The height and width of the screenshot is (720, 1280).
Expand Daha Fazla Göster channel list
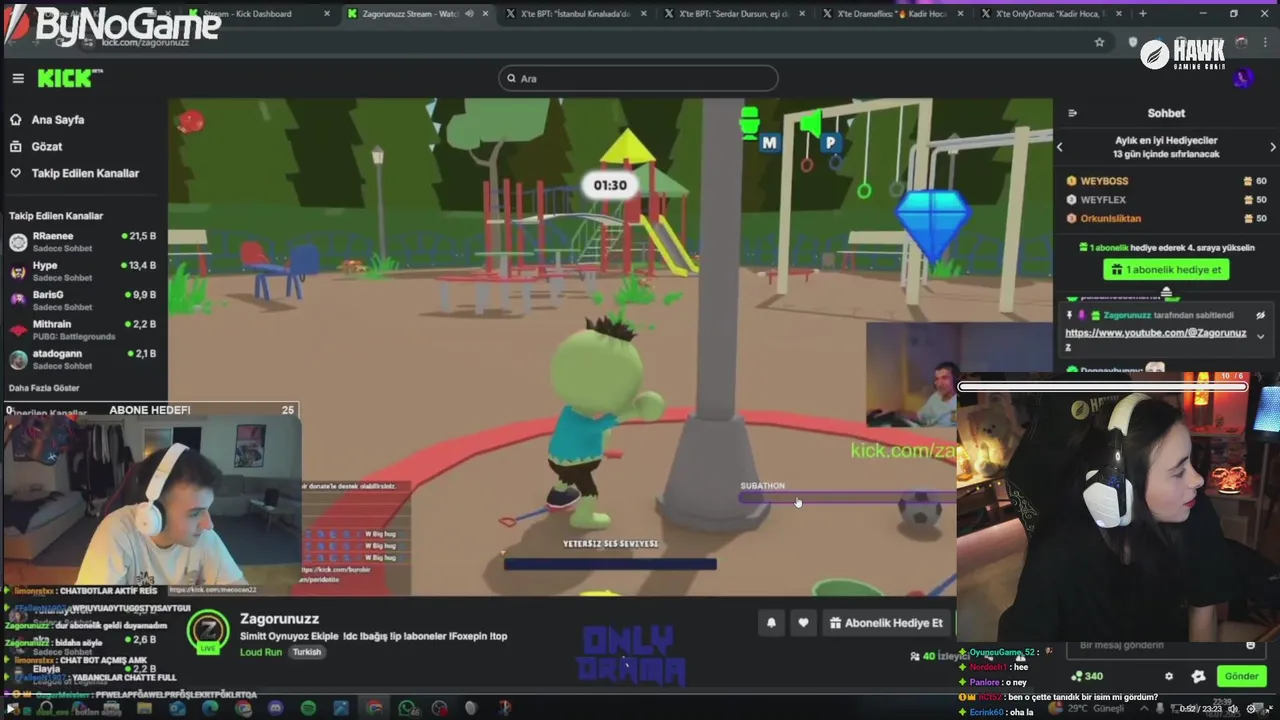click(x=44, y=388)
